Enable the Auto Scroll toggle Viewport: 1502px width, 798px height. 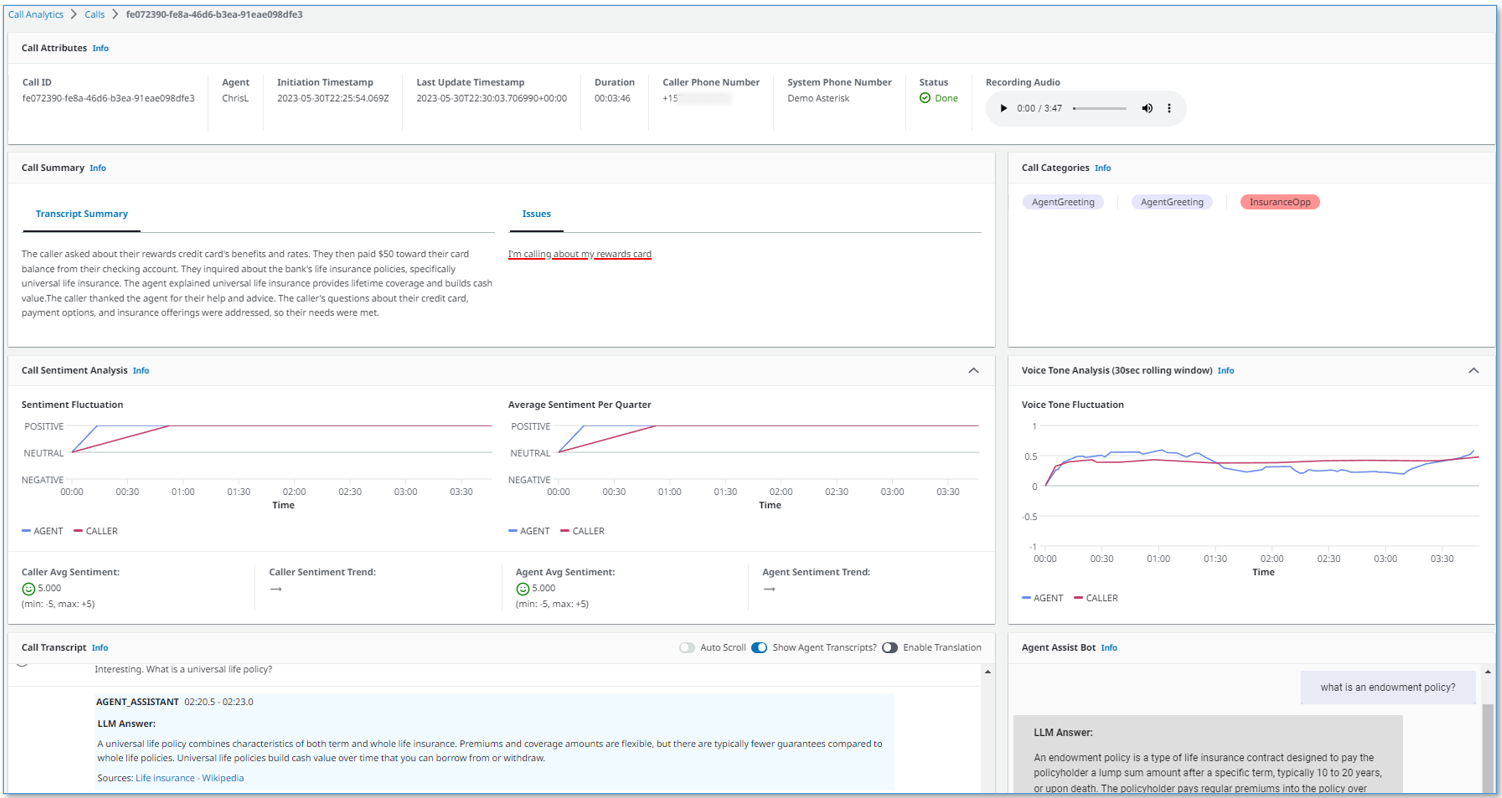(x=687, y=648)
